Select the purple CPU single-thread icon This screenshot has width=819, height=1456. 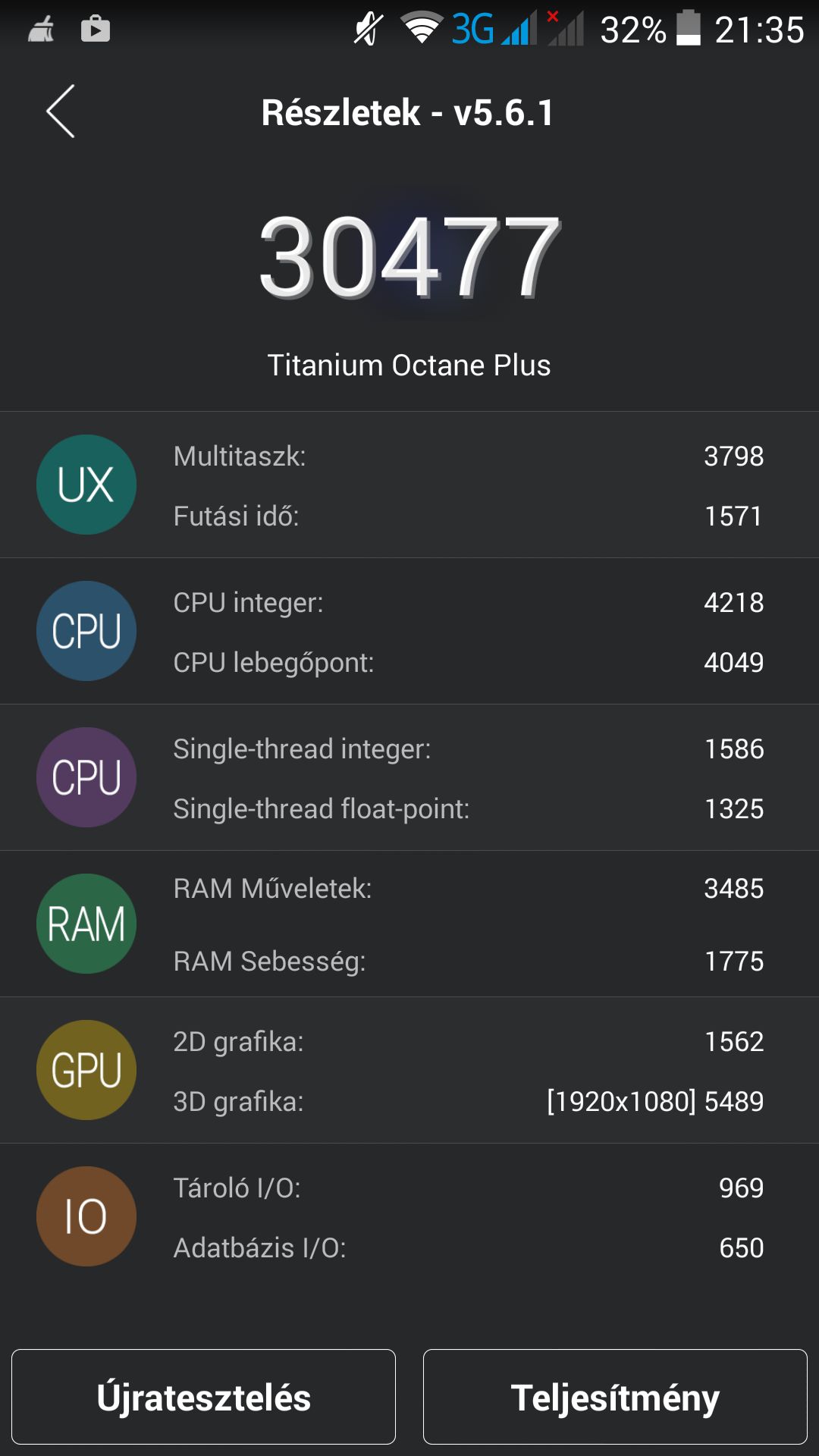click(86, 777)
